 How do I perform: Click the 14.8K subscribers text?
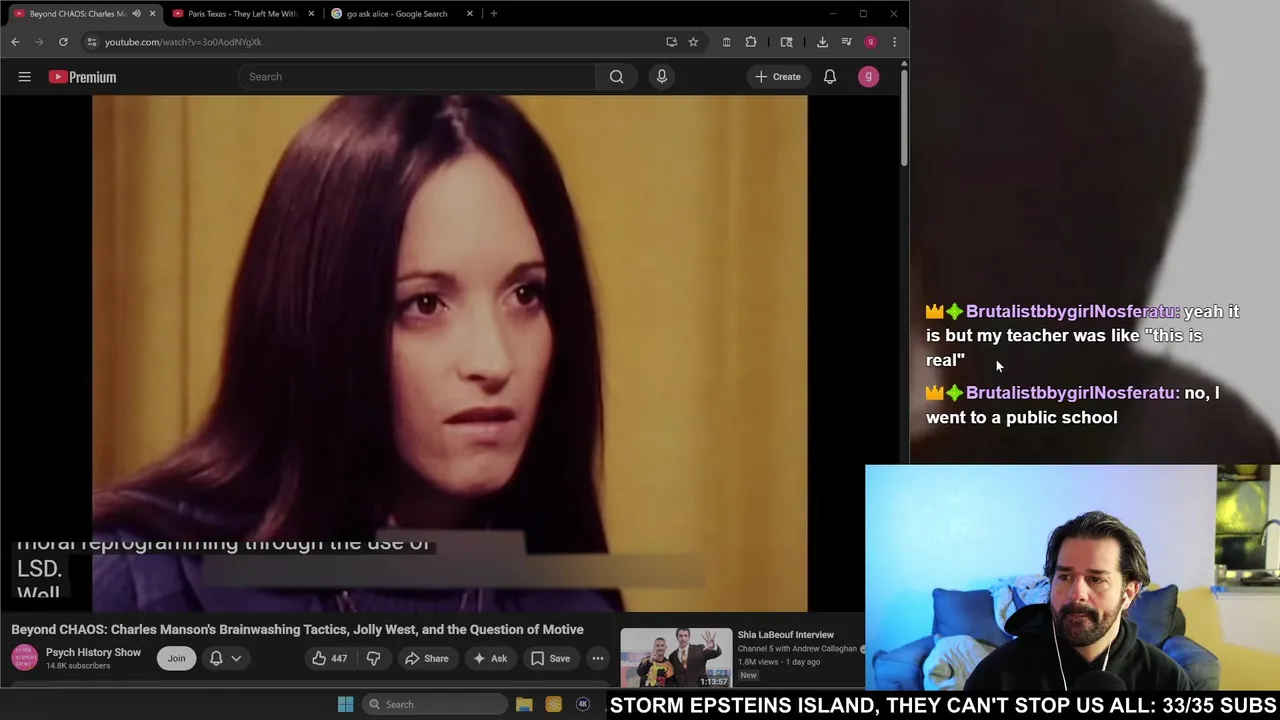click(78, 666)
